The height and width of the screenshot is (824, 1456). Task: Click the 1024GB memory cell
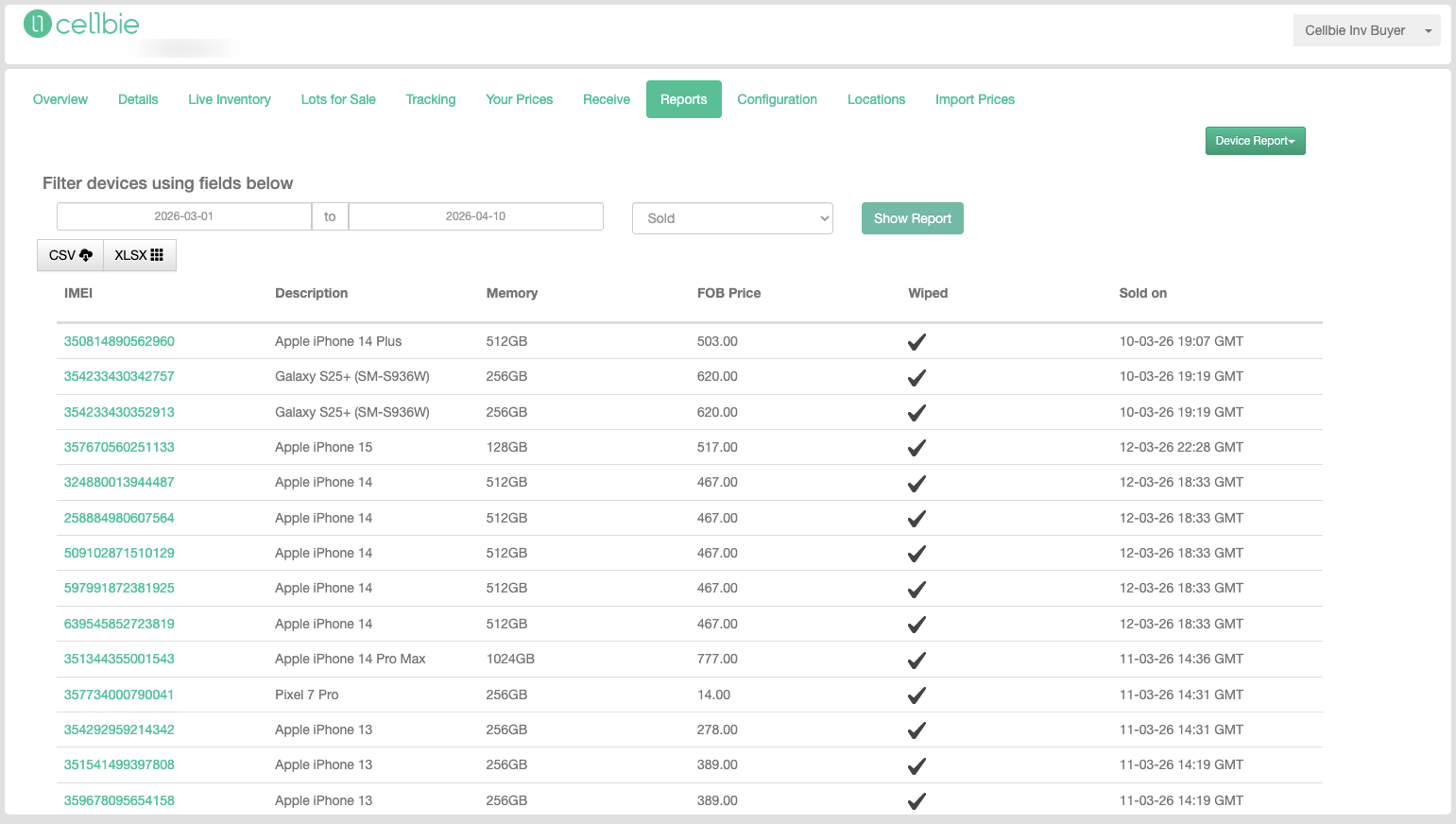510,659
